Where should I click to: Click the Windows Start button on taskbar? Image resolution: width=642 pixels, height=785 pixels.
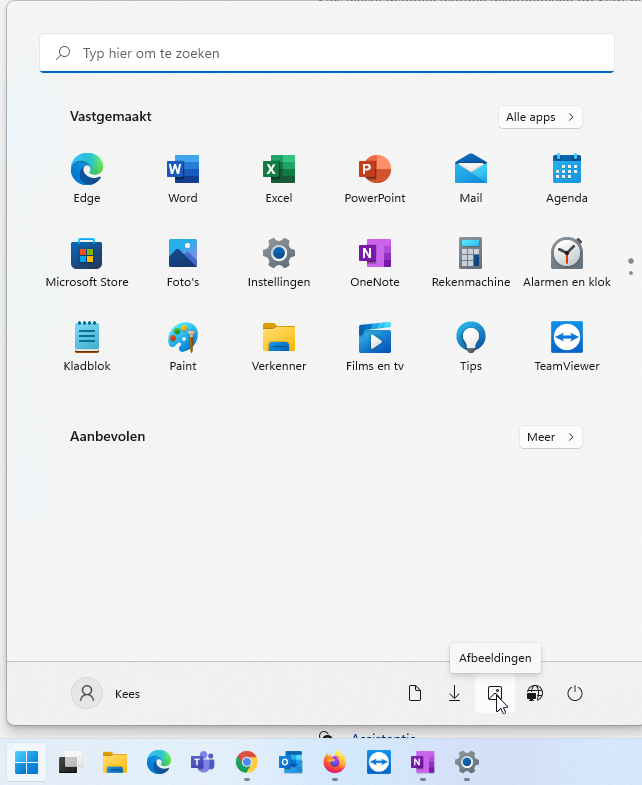tap(27, 762)
